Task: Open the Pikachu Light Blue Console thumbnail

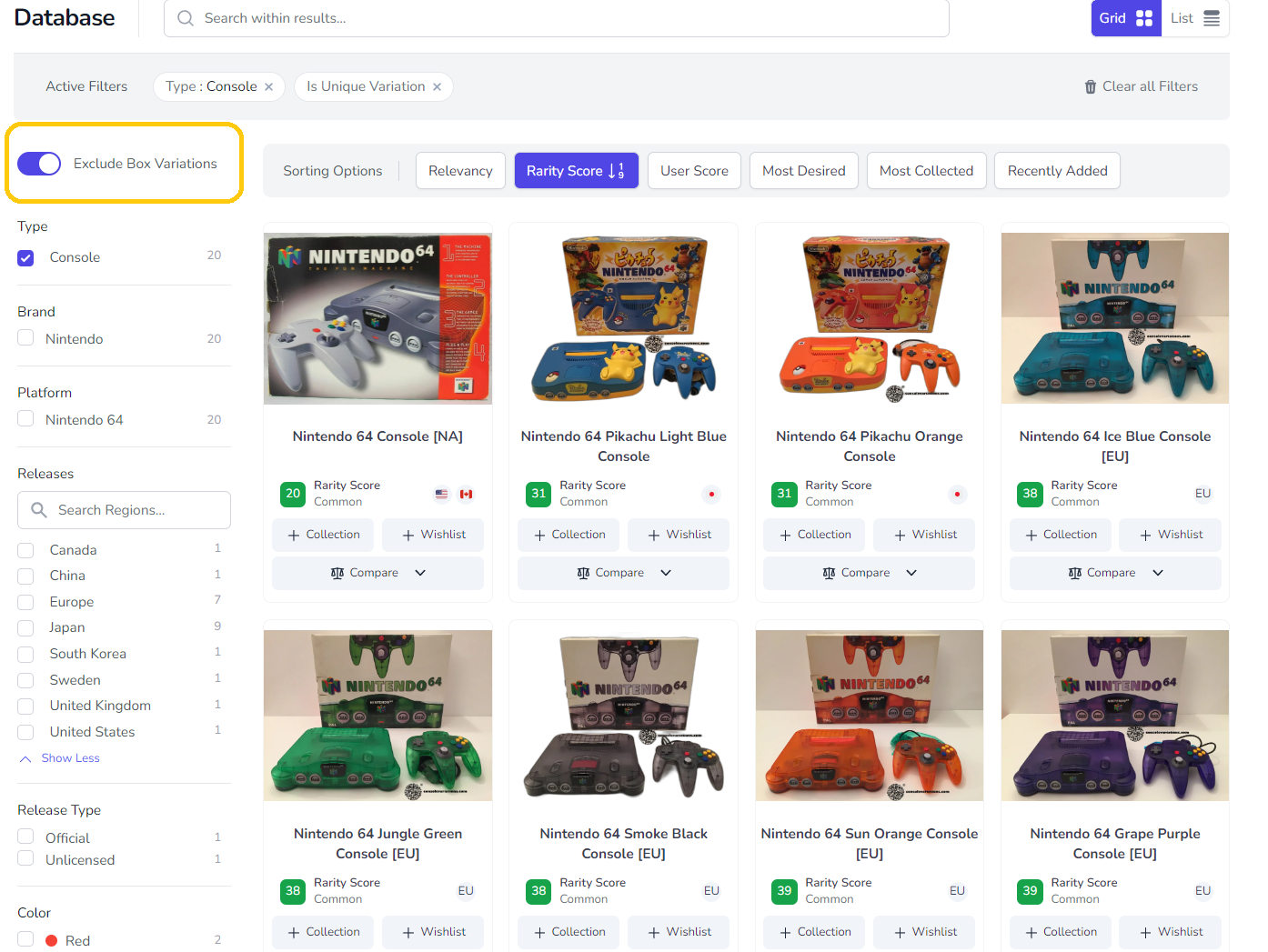Action: coord(623,318)
